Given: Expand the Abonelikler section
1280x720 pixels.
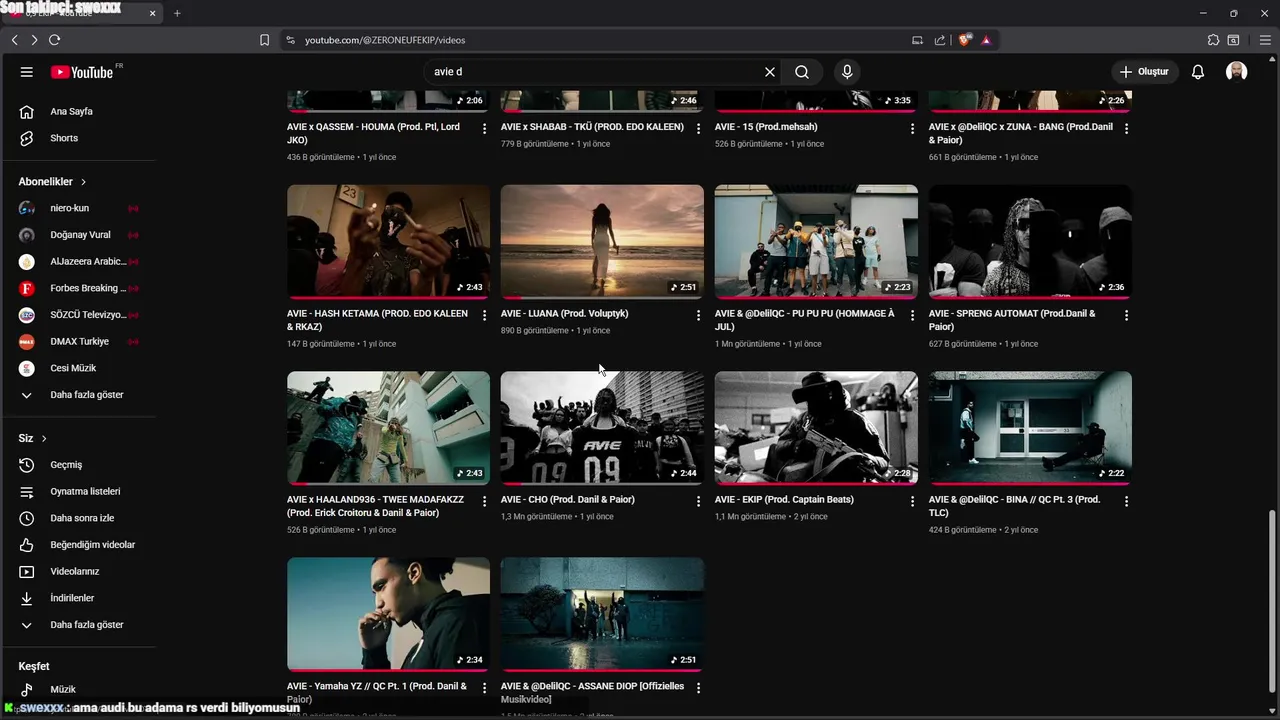Looking at the screenshot, I should (x=52, y=182).
